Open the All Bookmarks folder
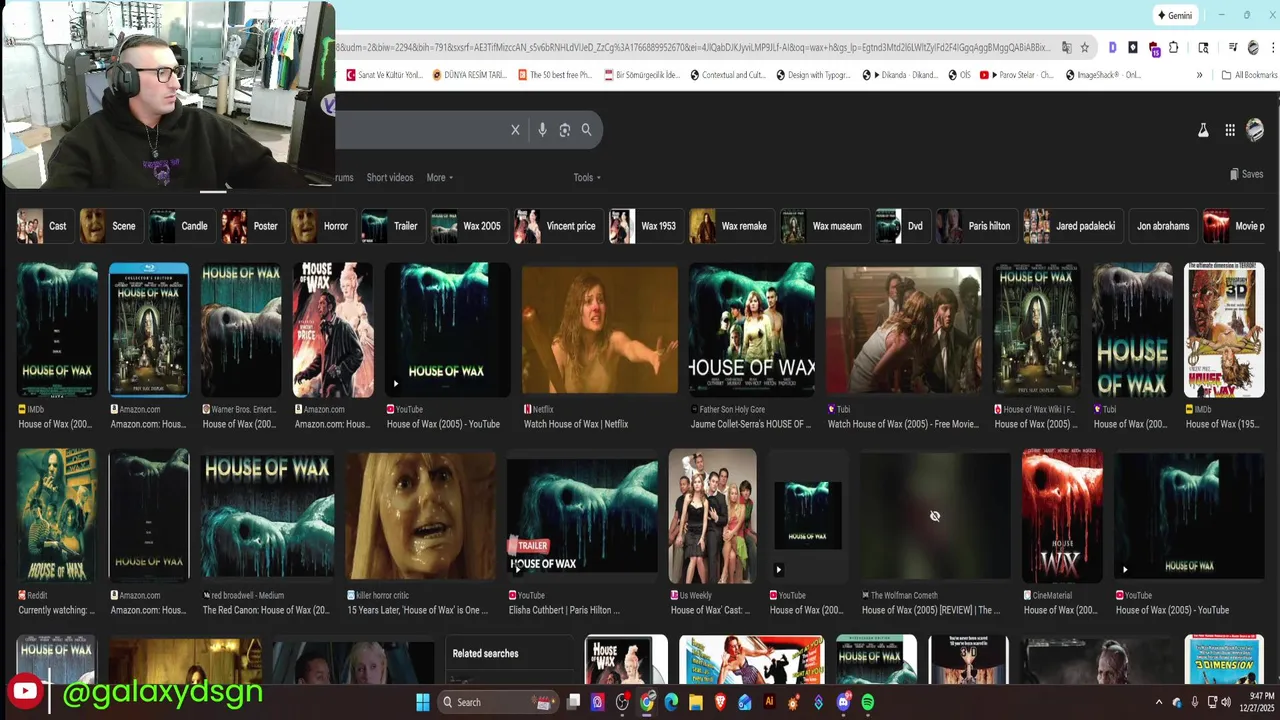This screenshot has width=1280, height=720. (x=1249, y=75)
